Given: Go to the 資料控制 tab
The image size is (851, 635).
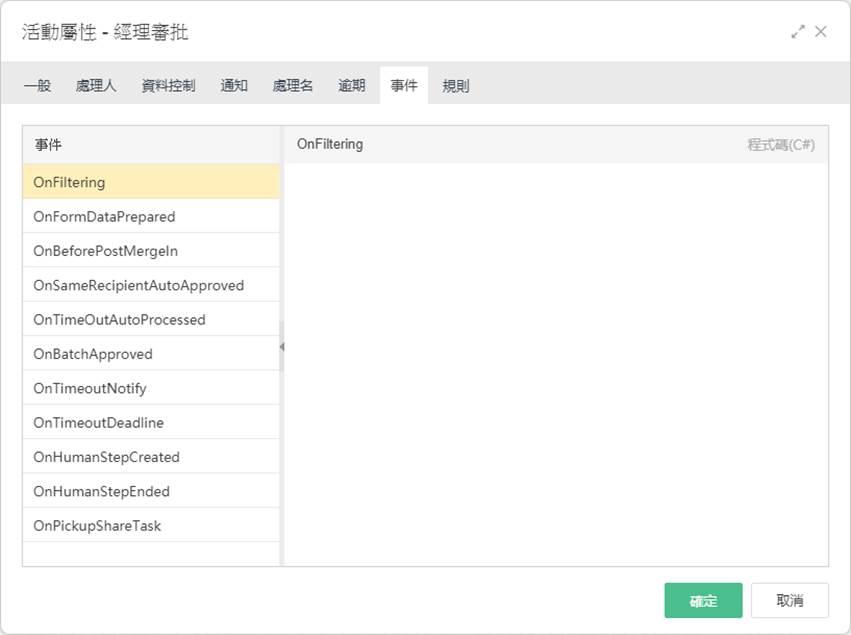Looking at the screenshot, I should pyautogui.click(x=168, y=86).
